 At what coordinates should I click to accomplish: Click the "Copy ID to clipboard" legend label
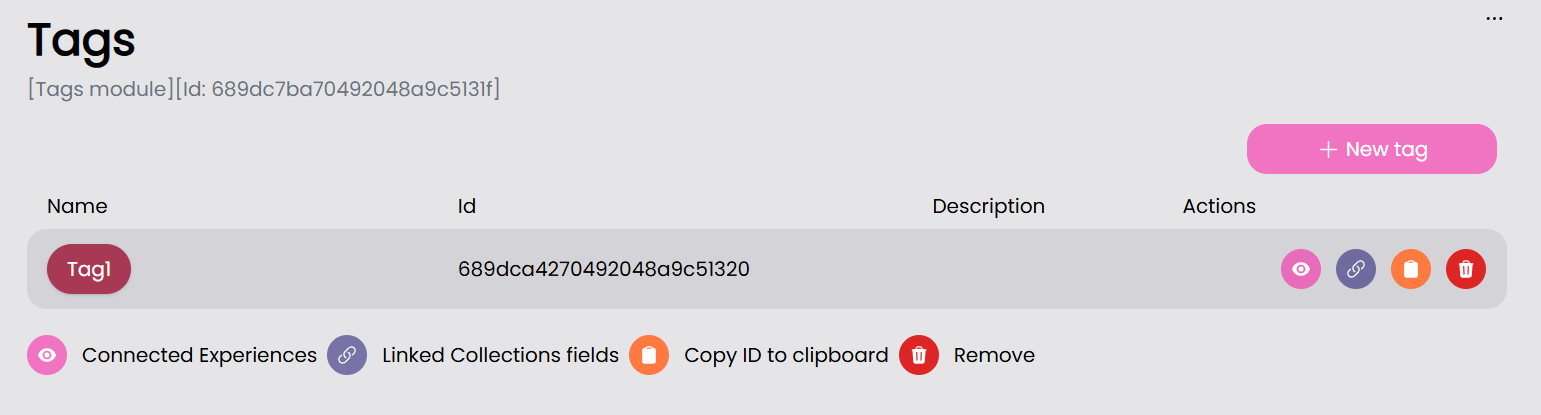[786, 355]
